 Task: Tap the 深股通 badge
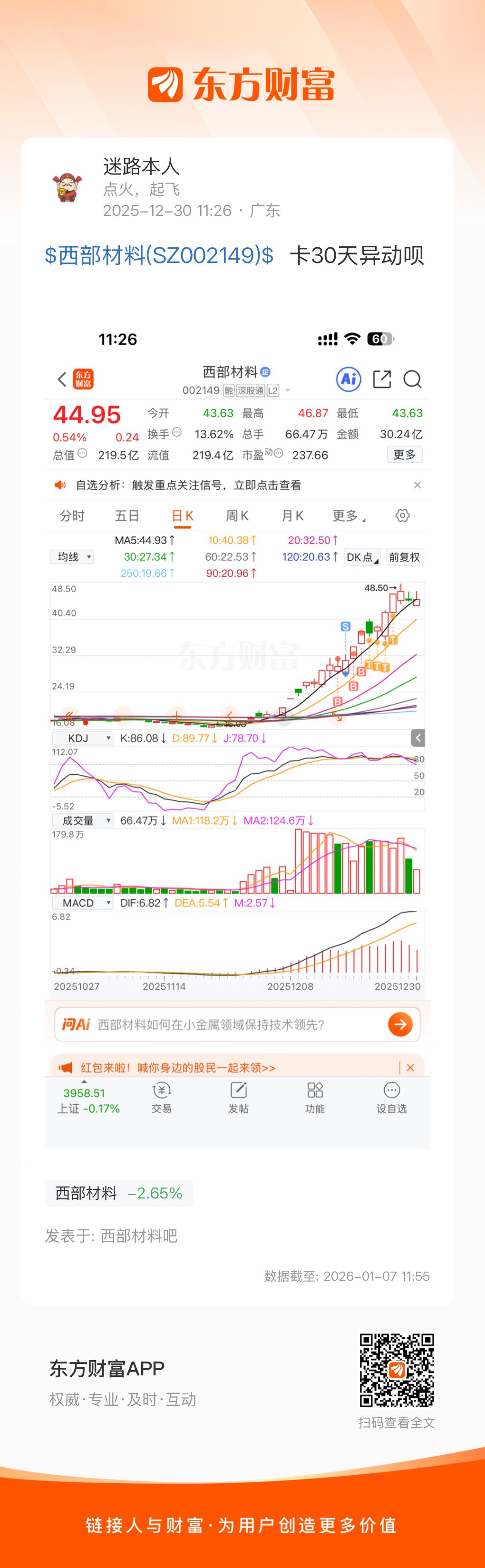pyautogui.click(x=250, y=391)
